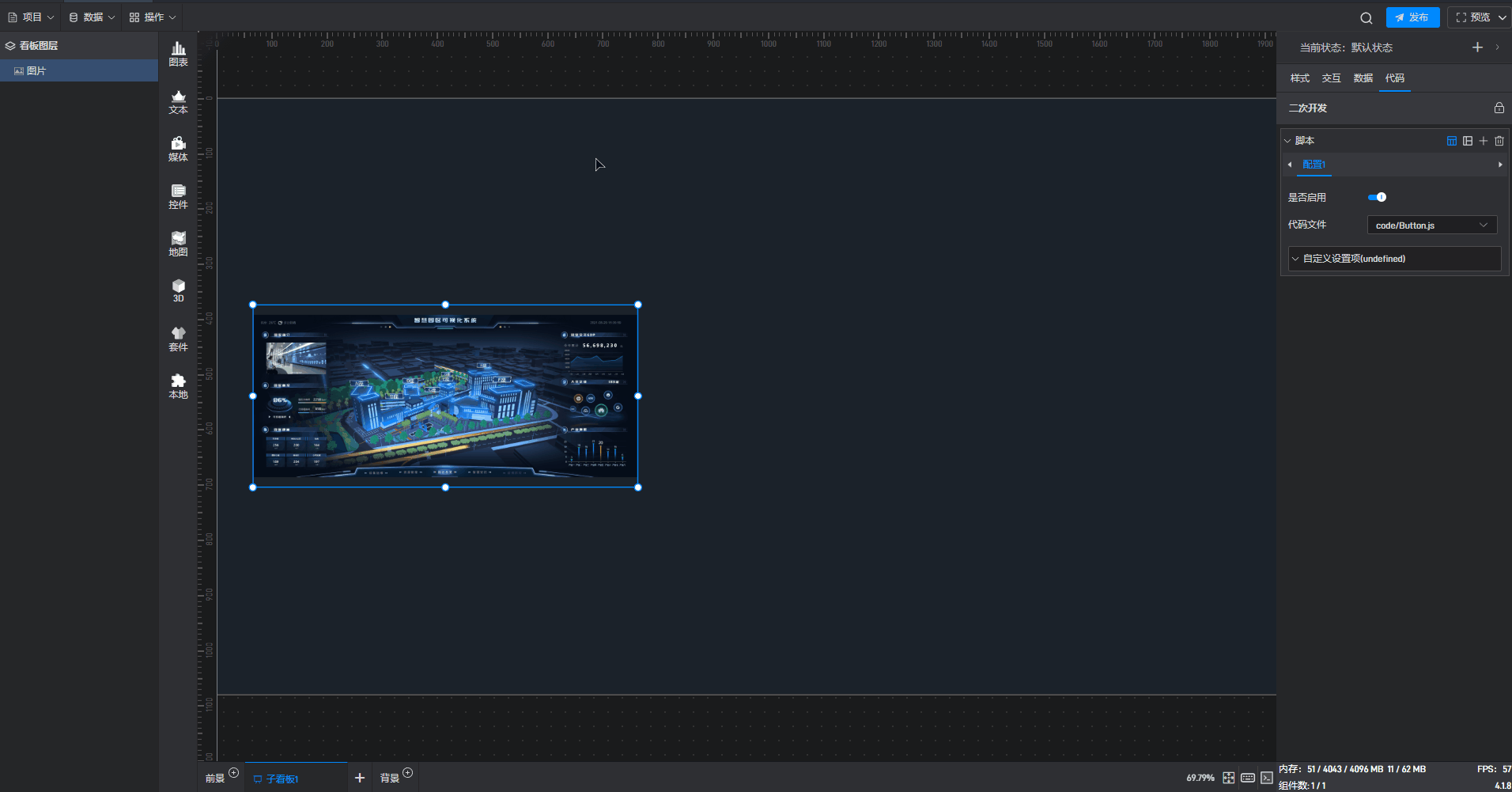
Task: Click the 发布 publish button
Action: point(1412,17)
